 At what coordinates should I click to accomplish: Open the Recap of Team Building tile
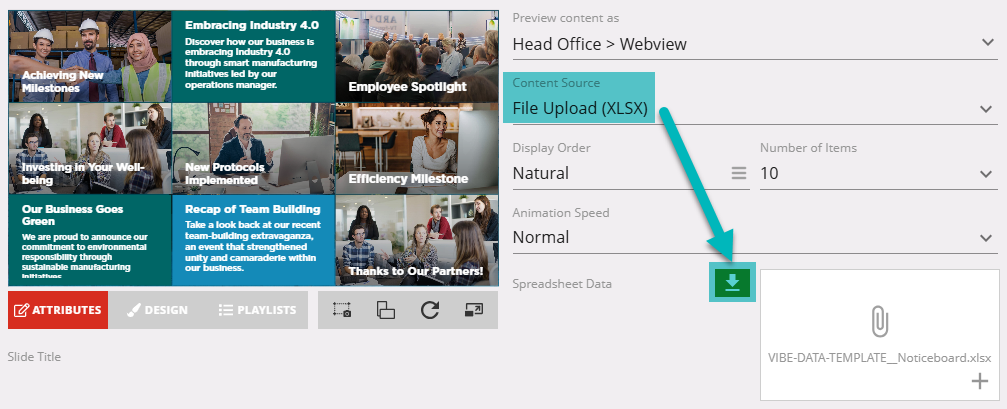(x=253, y=240)
